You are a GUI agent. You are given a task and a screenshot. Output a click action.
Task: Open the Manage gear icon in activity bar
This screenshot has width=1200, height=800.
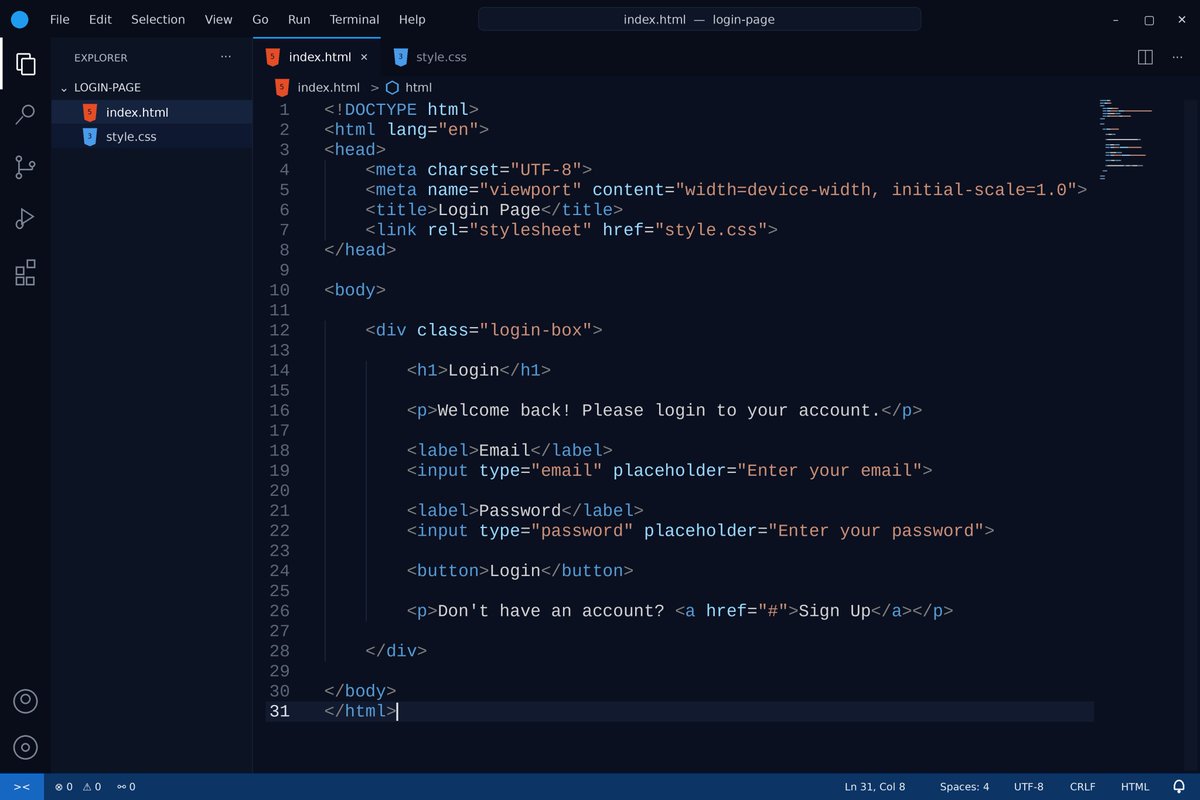(25, 747)
